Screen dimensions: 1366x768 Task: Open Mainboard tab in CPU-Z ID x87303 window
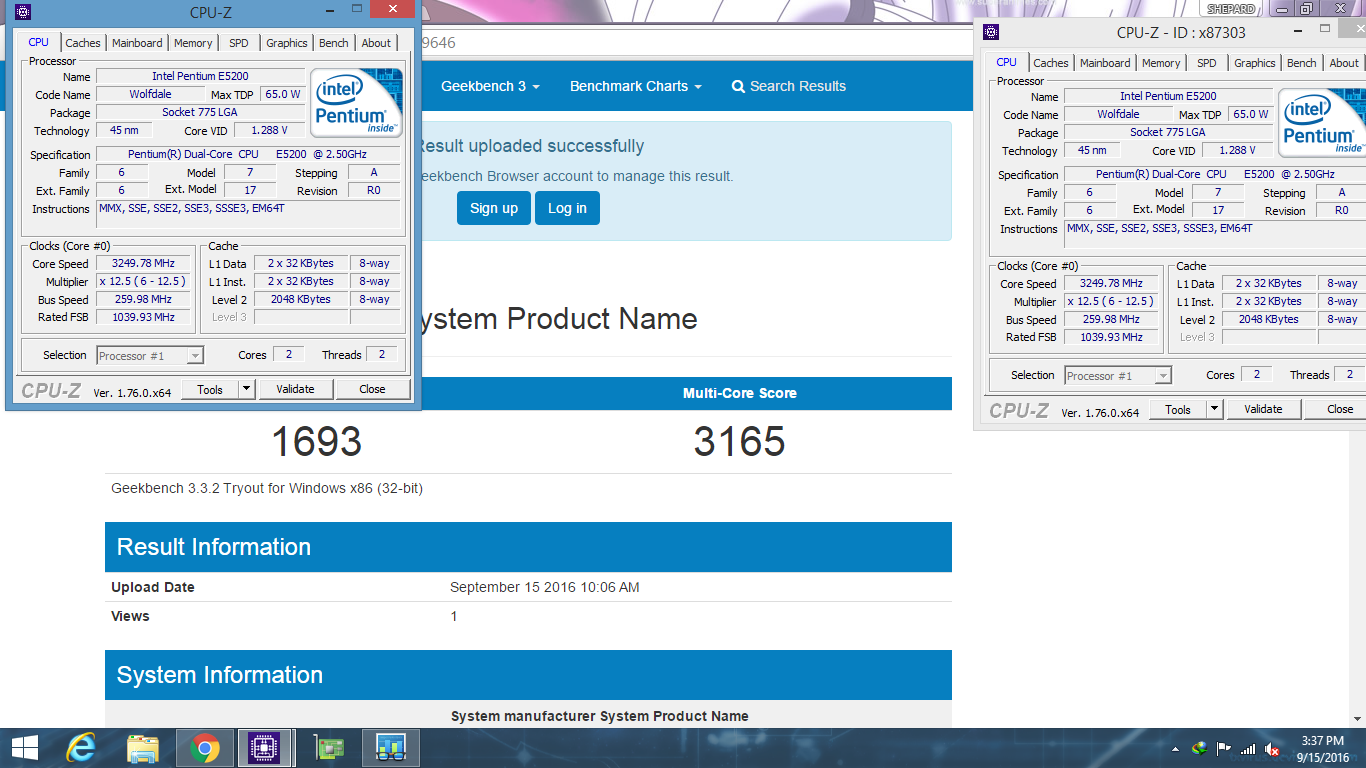click(1105, 63)
